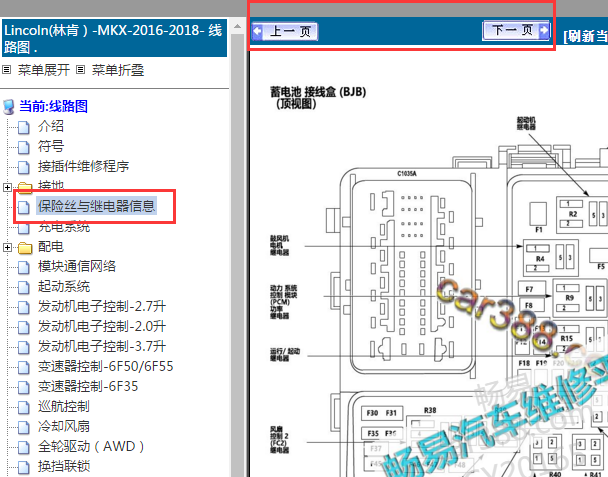Click page icon next to 接插件维修程序
Viewport: 608px width, 477px height.
pyautogui.click(x=24, y=168)
